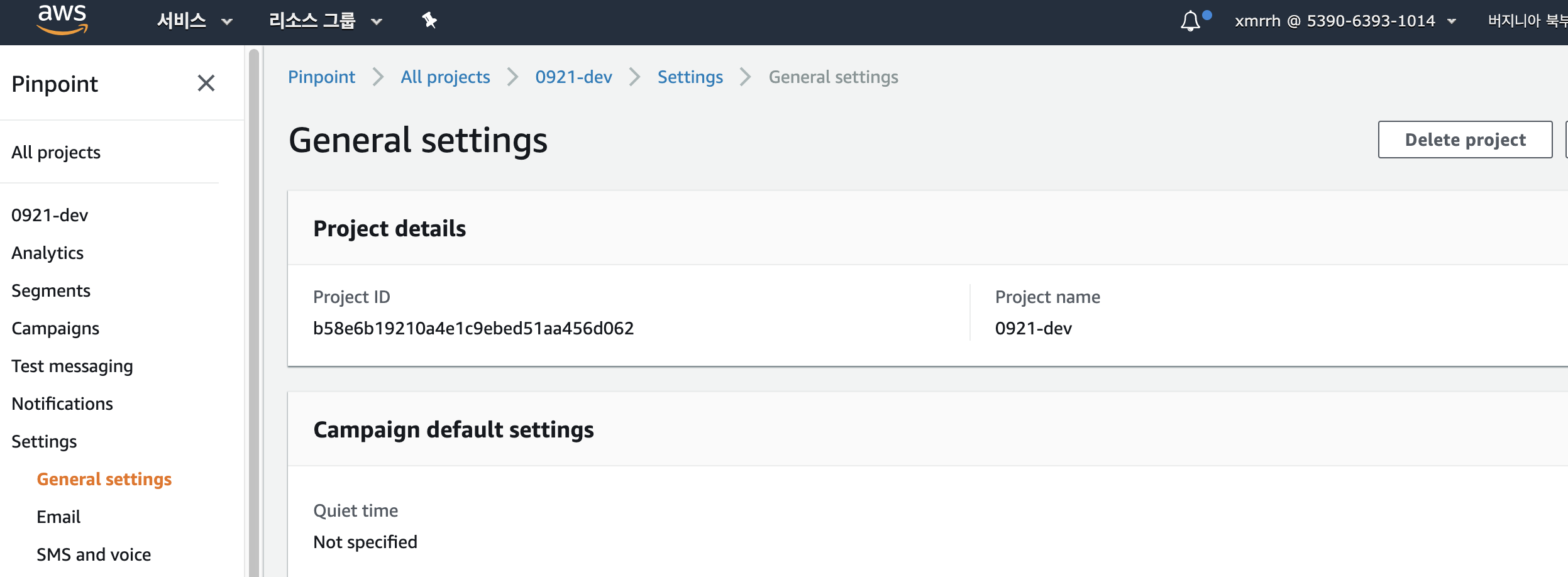Click the Pinpoint sidebar title
This screenshot has width=1568, height=577.
tap(55, 84)
